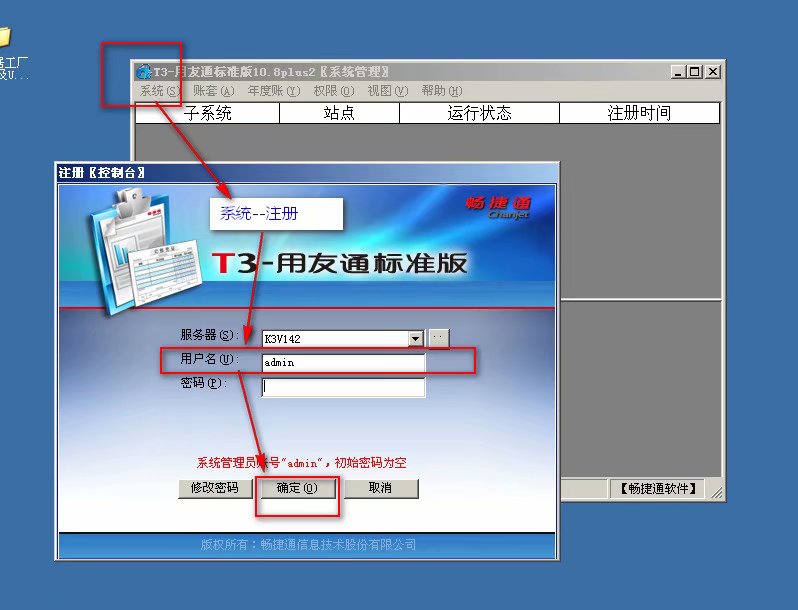Open the 视图(V) menu

pos(387,91)
